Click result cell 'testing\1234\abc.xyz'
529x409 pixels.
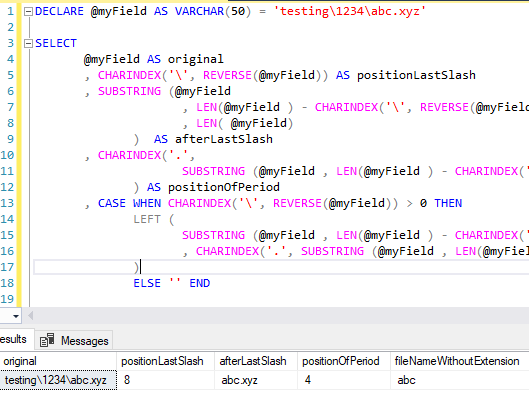(x=58, y=380)
